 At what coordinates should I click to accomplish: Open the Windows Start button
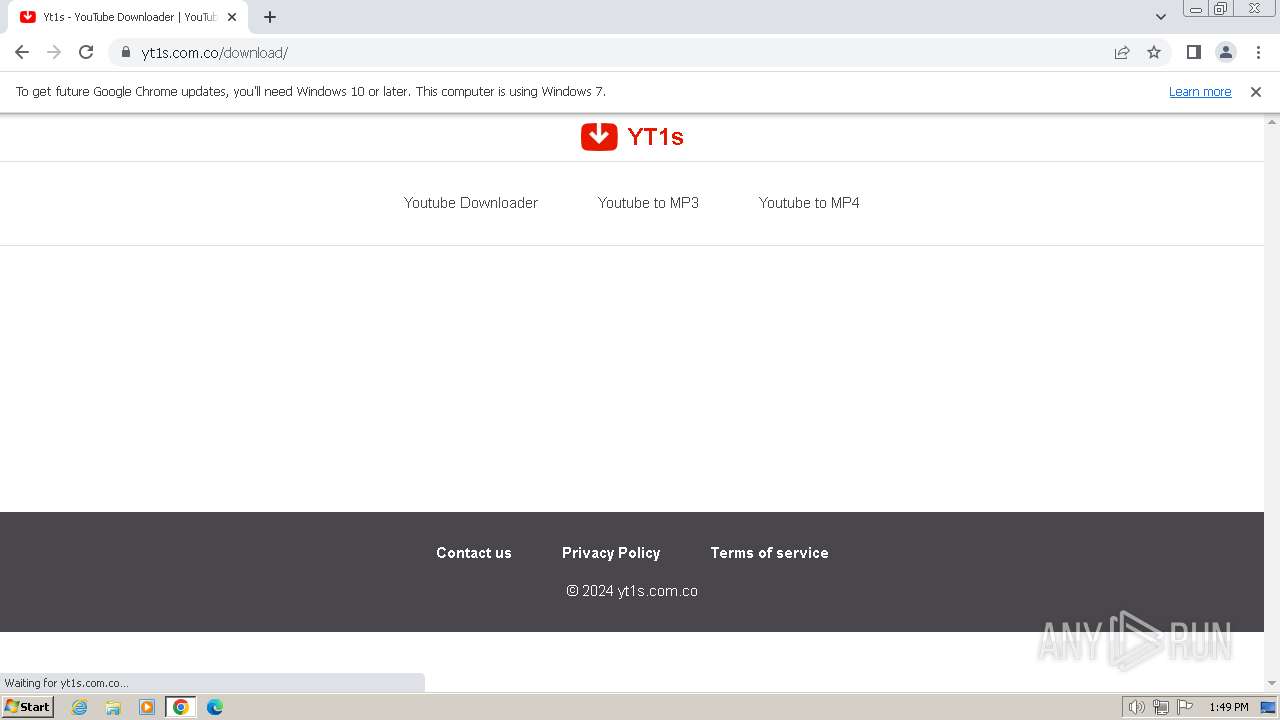(x=28, y=707)
